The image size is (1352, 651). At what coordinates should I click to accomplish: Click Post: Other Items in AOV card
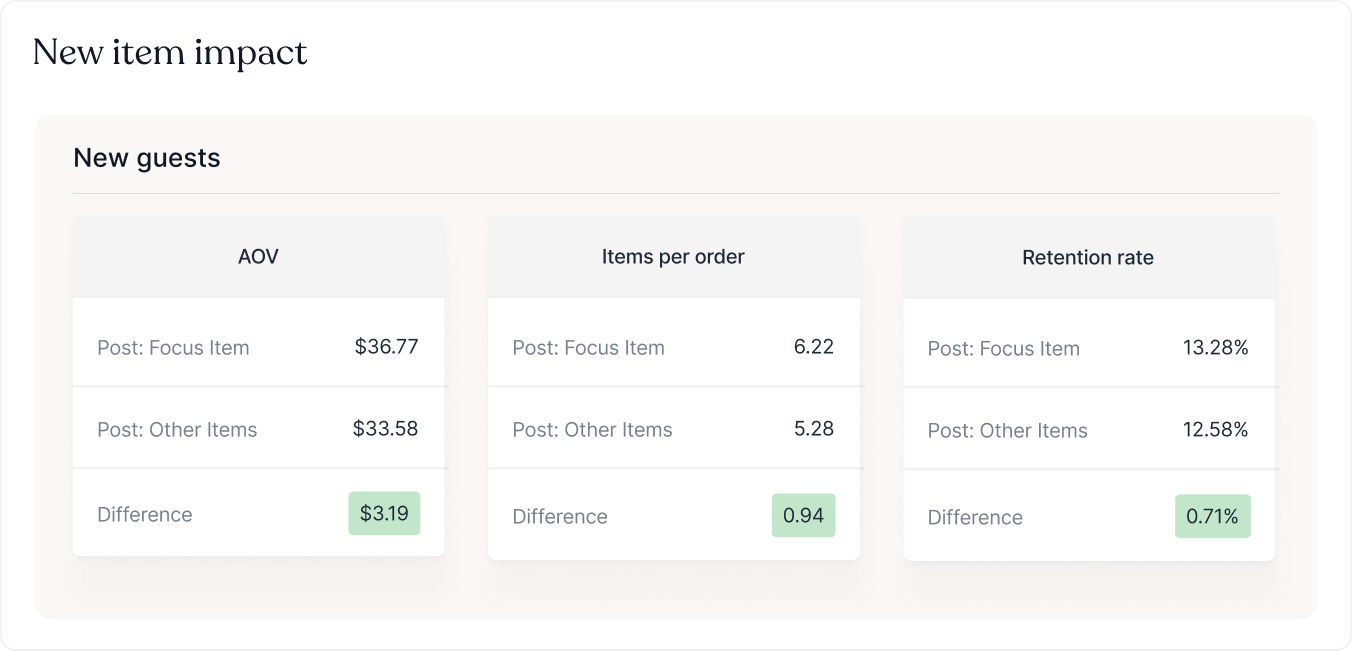177,430
